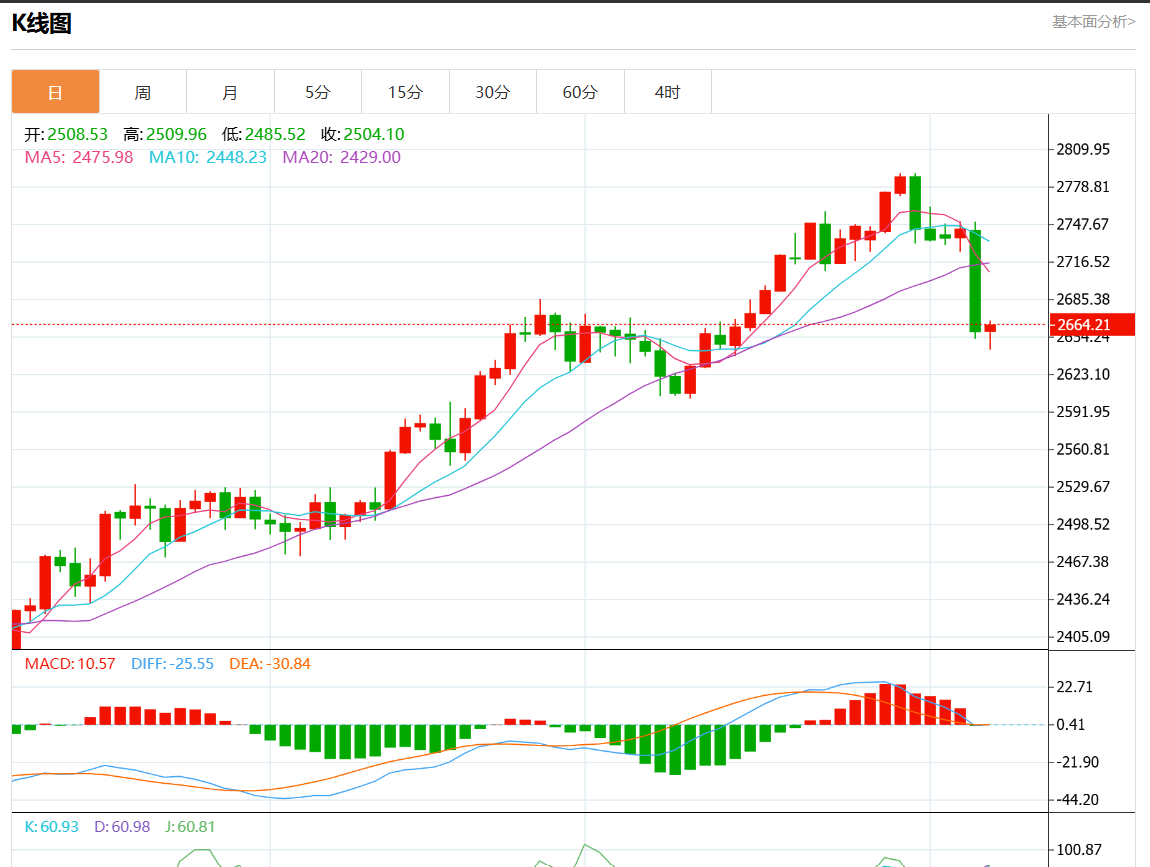Click the 2405.09 price axis label

coord(1083,636)
